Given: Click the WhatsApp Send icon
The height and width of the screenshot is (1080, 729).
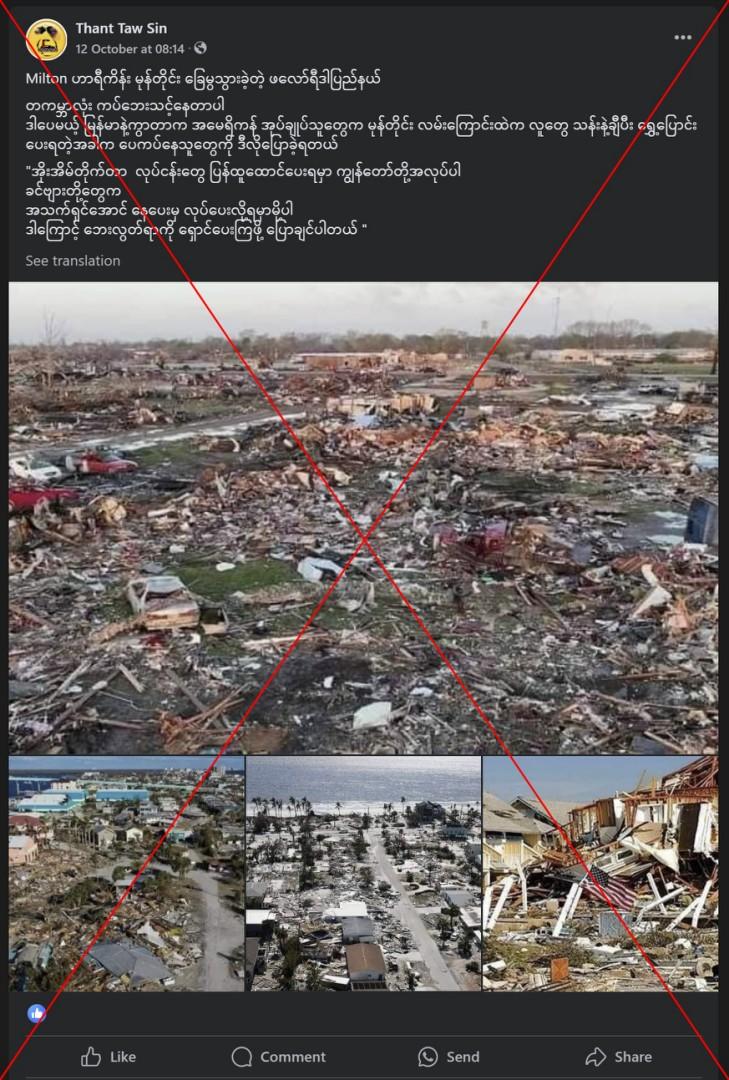Looking at the screenshot, I should pyautogui.click(x=428, y=1057).
